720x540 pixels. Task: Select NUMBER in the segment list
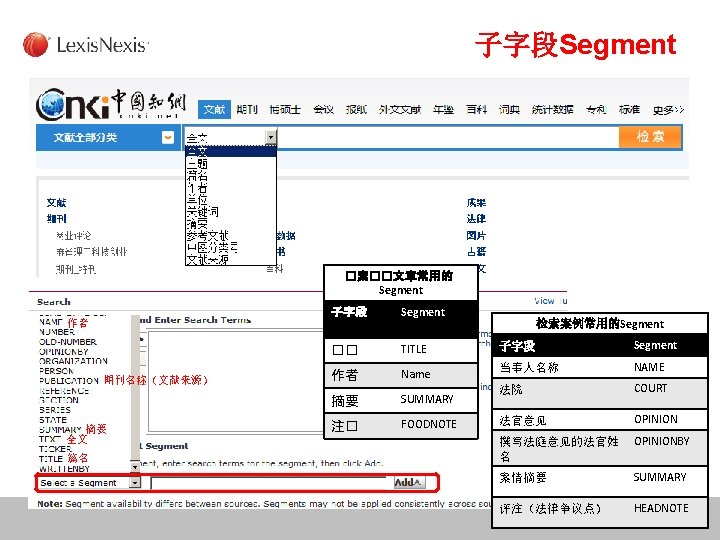[57, 332]
